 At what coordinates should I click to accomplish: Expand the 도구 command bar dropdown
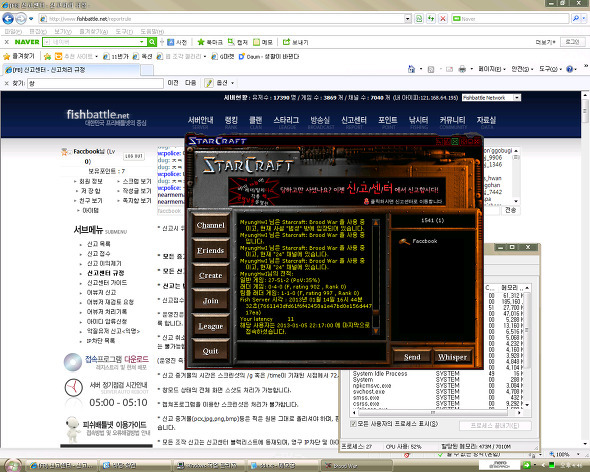pyautogui.click(x=550, y=69)
